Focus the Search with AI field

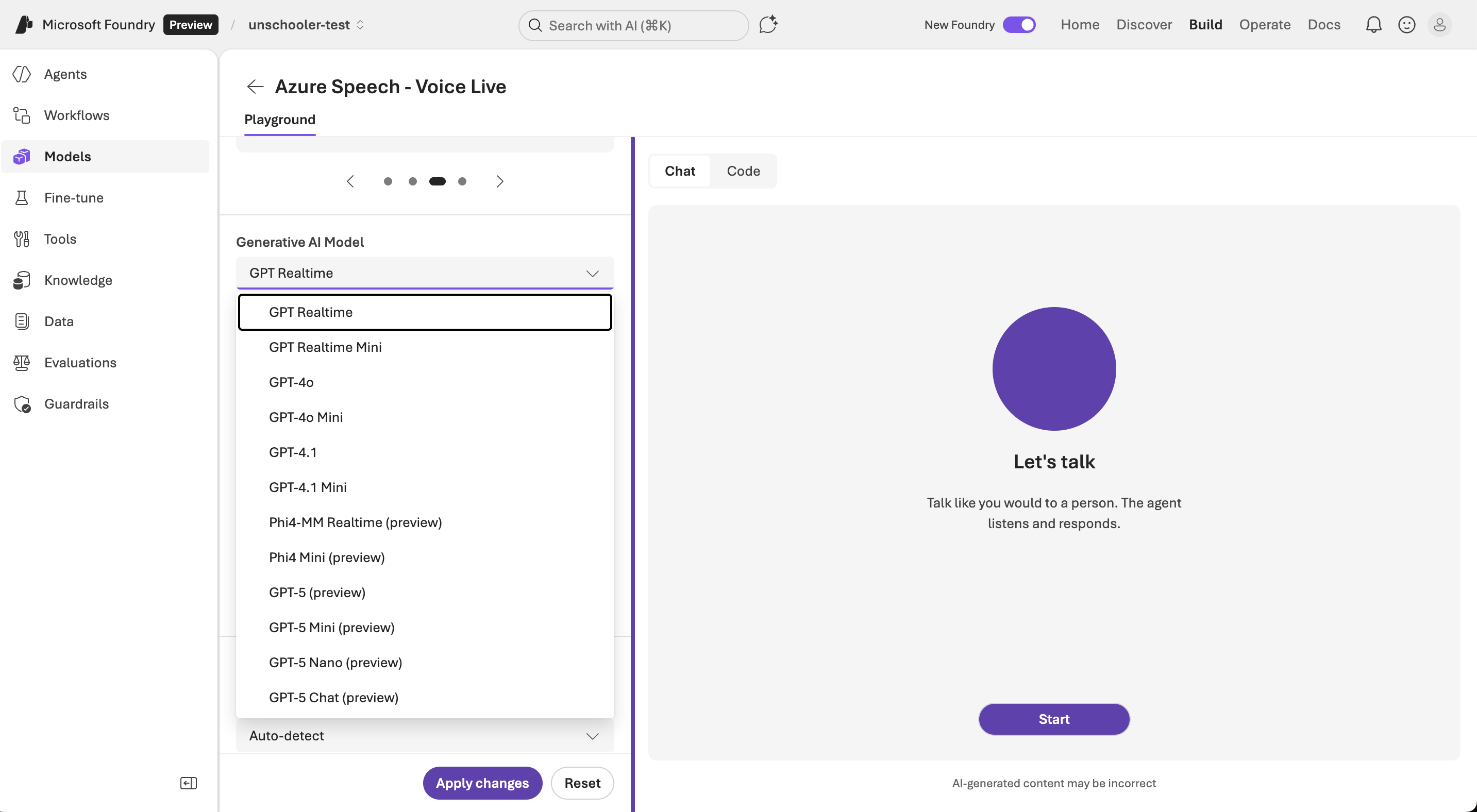point(633,25)
